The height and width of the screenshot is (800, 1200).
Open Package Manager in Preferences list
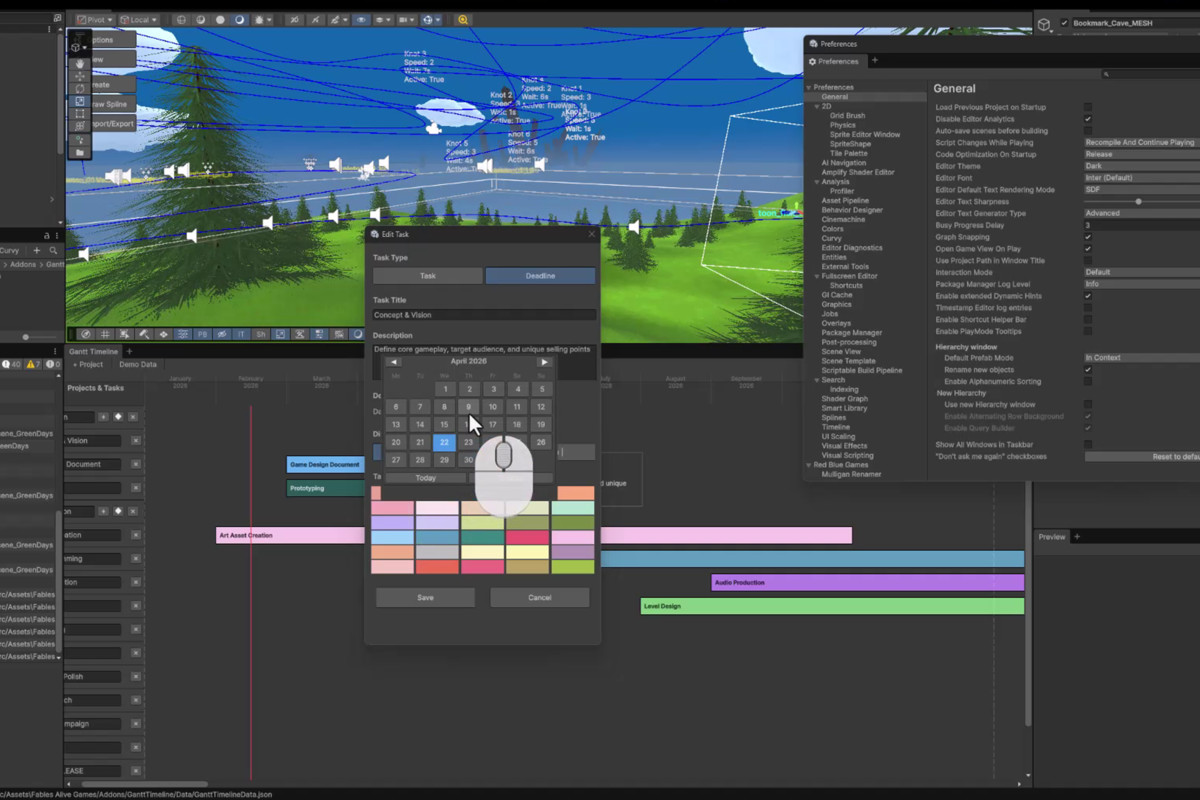coord(852,333)
